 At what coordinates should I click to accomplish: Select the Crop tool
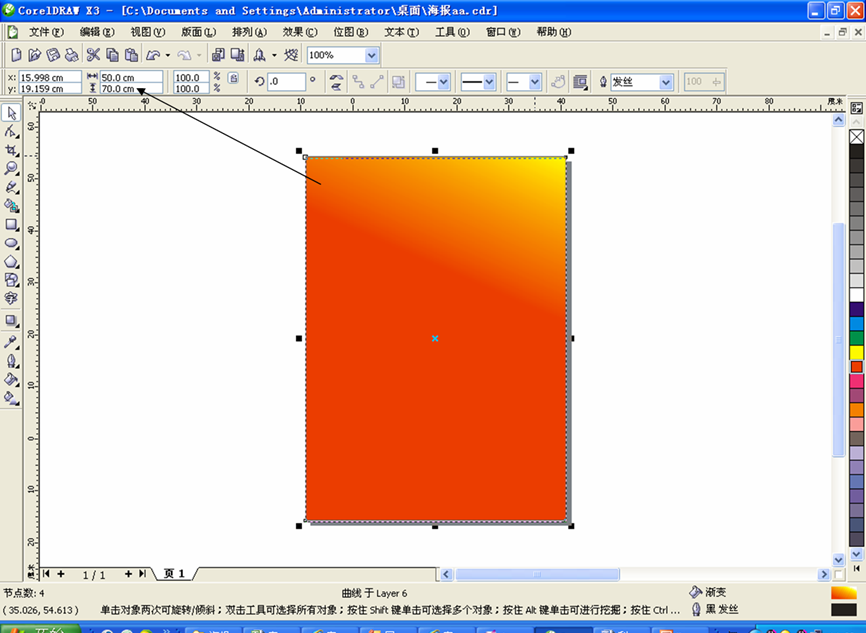[11, 149]
